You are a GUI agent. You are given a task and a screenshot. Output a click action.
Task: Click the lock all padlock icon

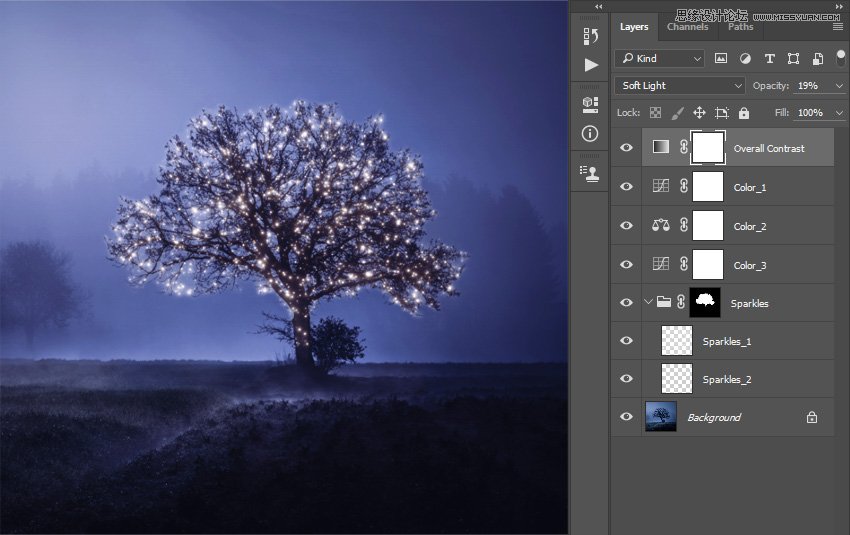[743, 113]
